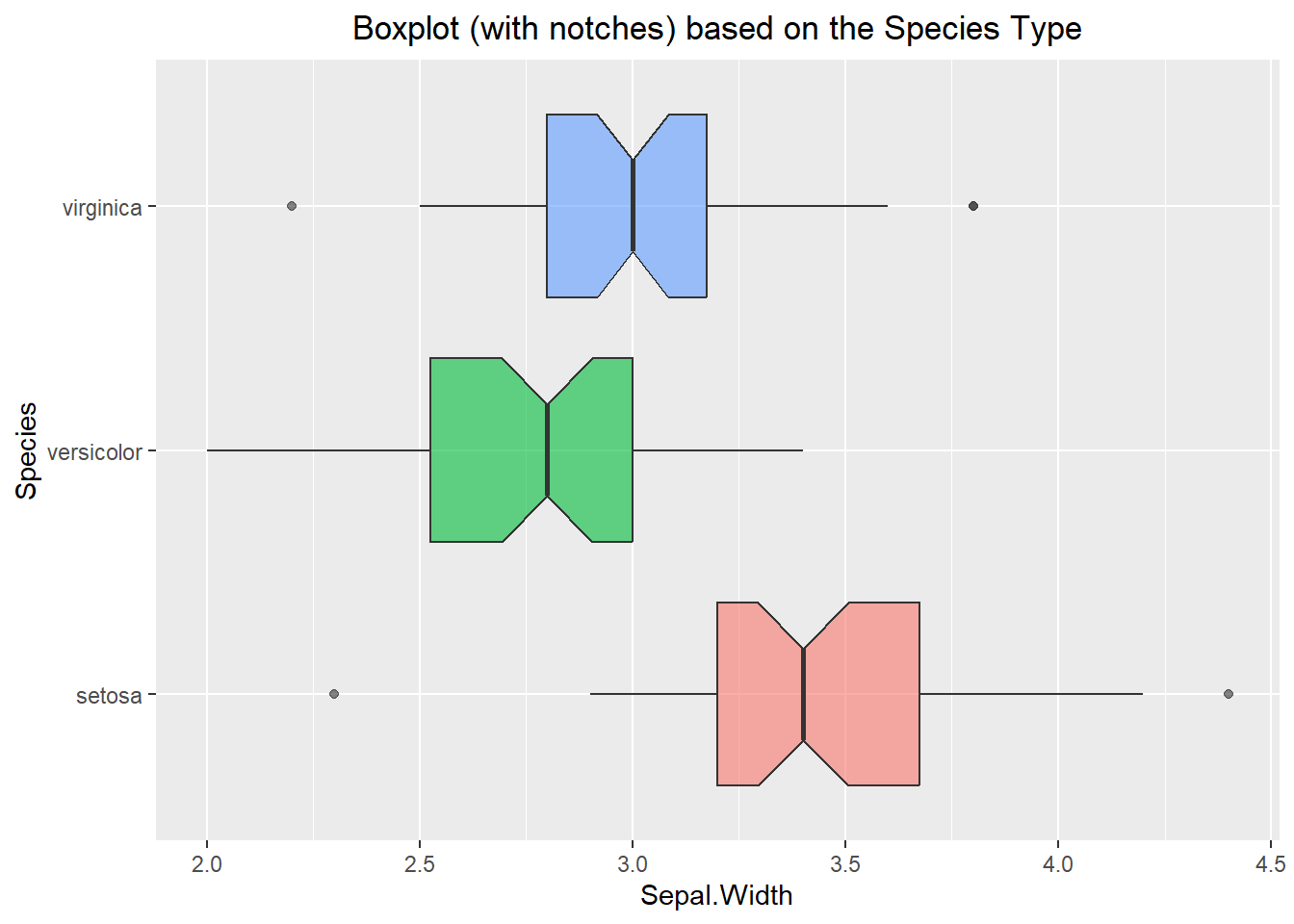Select the virginica outlier near 3.8
The height and width of the screenshot is (924, 1294).
973,206
